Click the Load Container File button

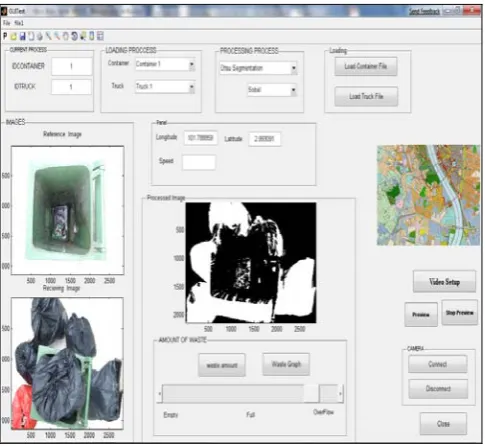pyautogui.click(x=366, y=67)
